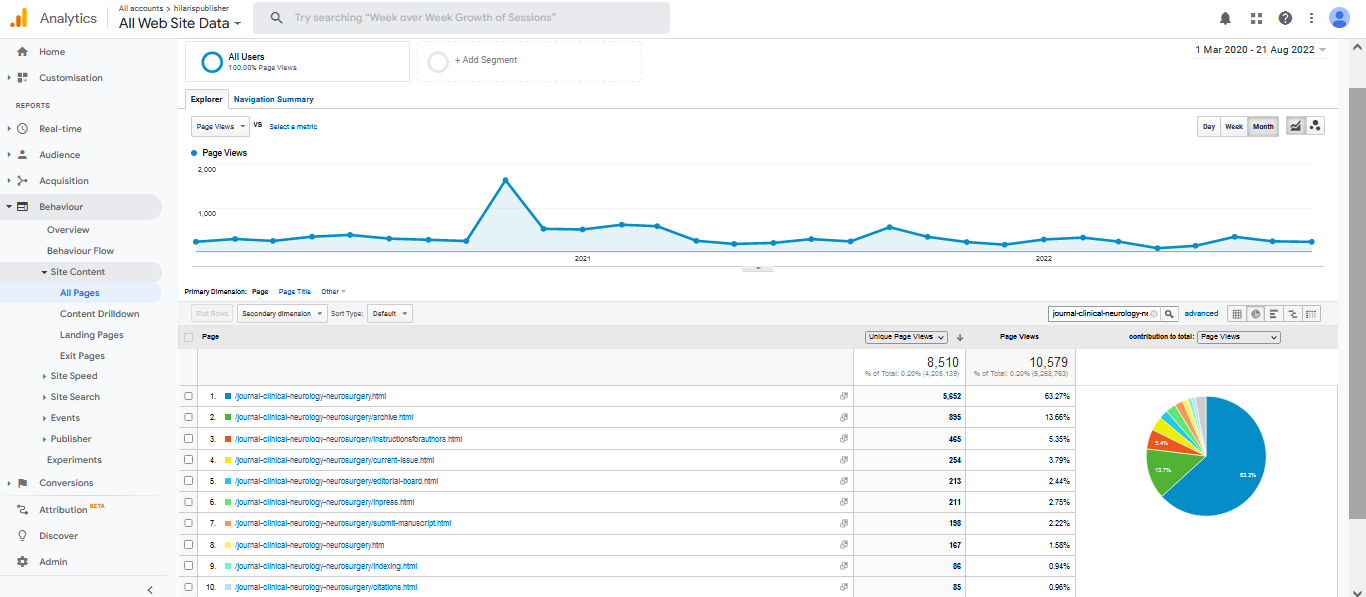Switch to motion chart view icon
1366x597 pixels.
(1315, 126)
